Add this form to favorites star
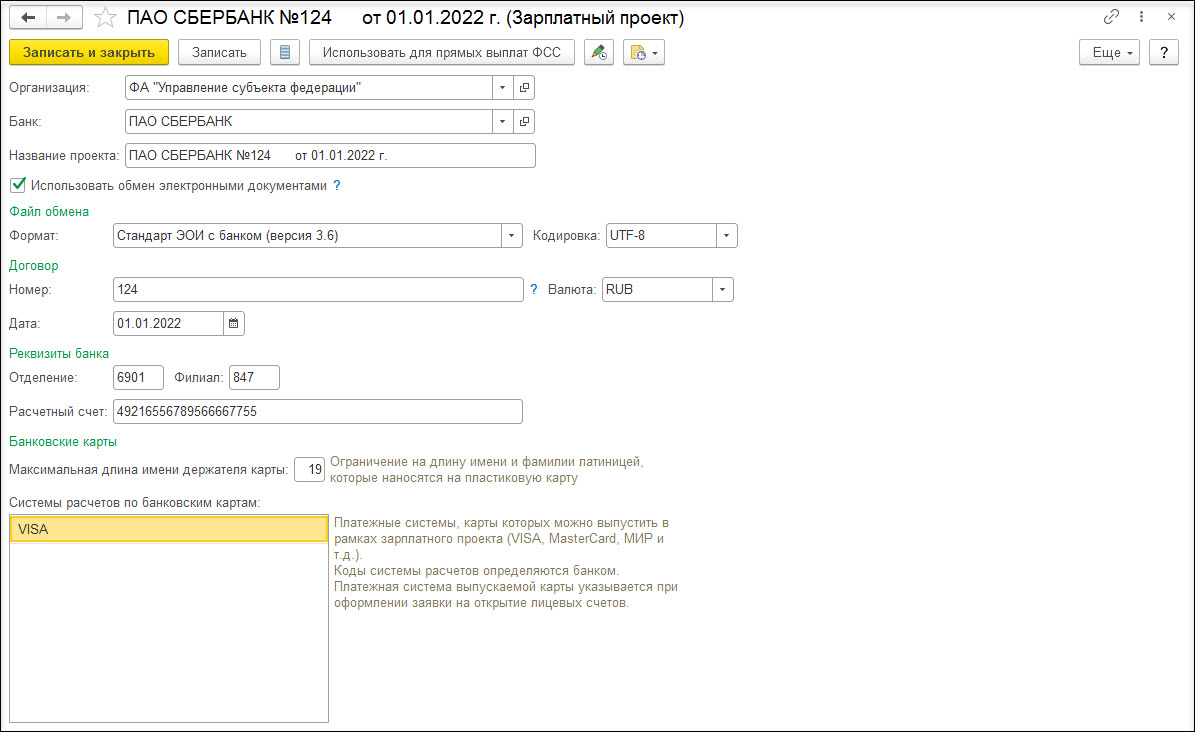 [105, 18]
